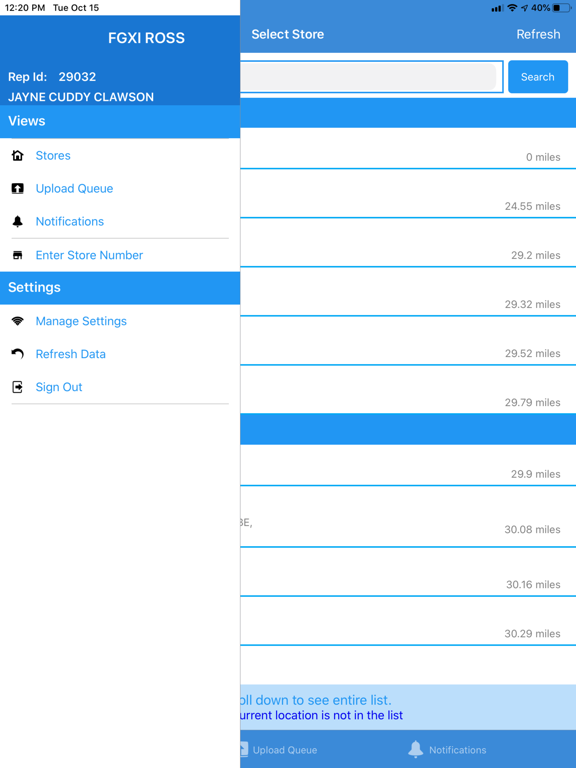576x768 pixels.
Task: Select the store row at 30.29 miles
Action: pos(408,621)
